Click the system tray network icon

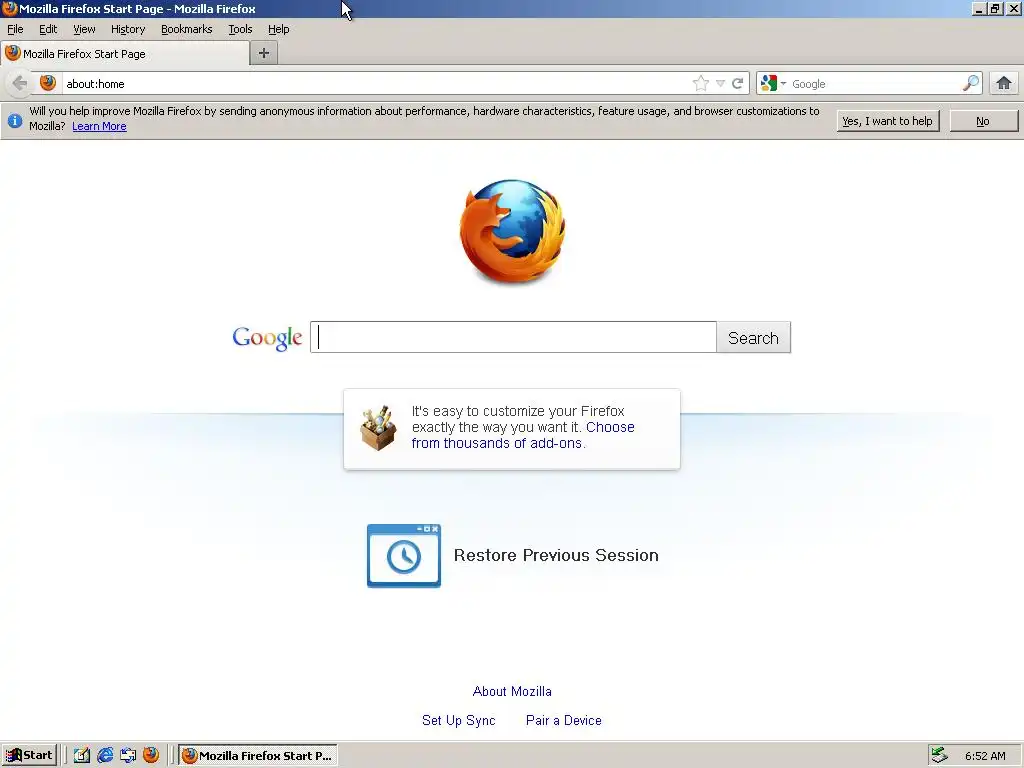pos(939,755)
